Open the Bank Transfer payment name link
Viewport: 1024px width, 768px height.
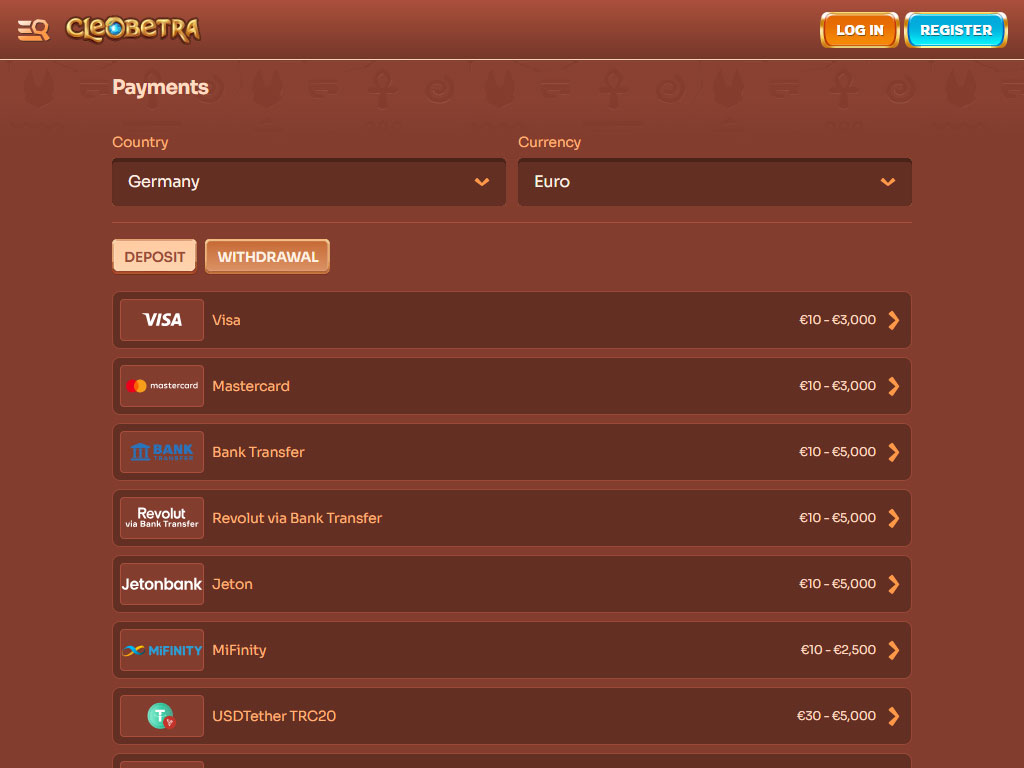258,452
